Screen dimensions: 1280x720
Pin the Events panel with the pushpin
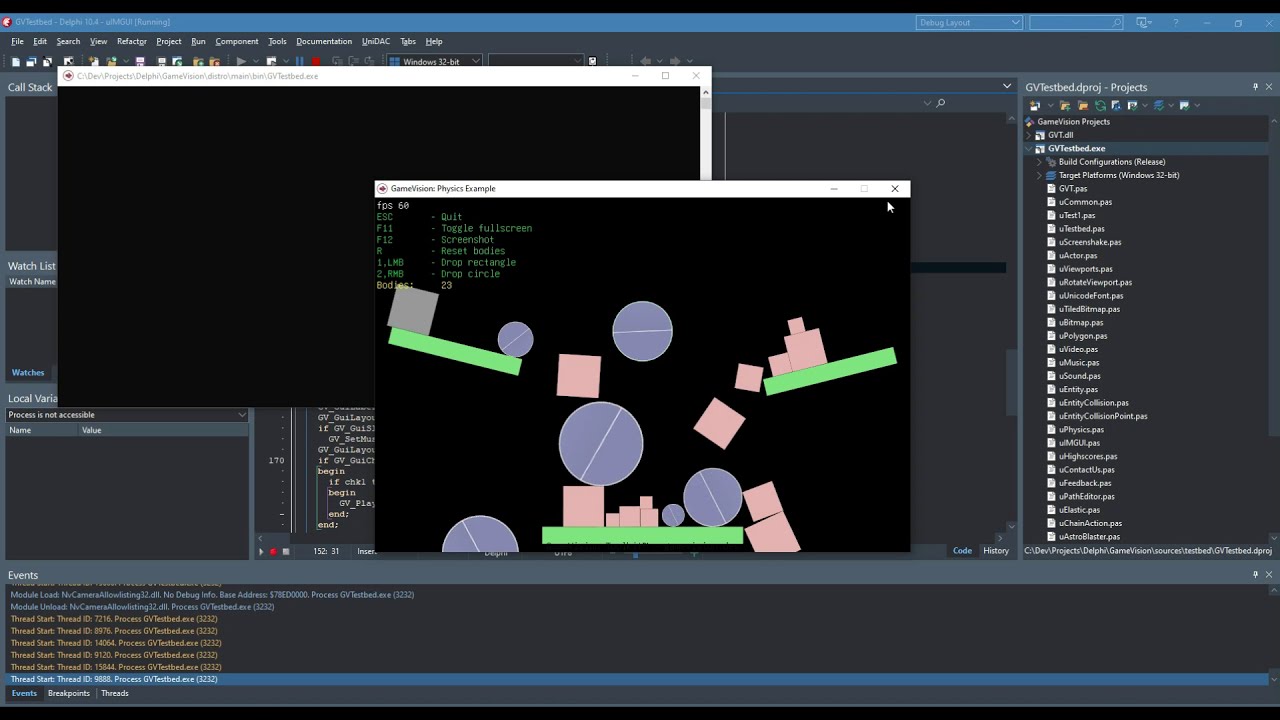[x=1255, y=575]
